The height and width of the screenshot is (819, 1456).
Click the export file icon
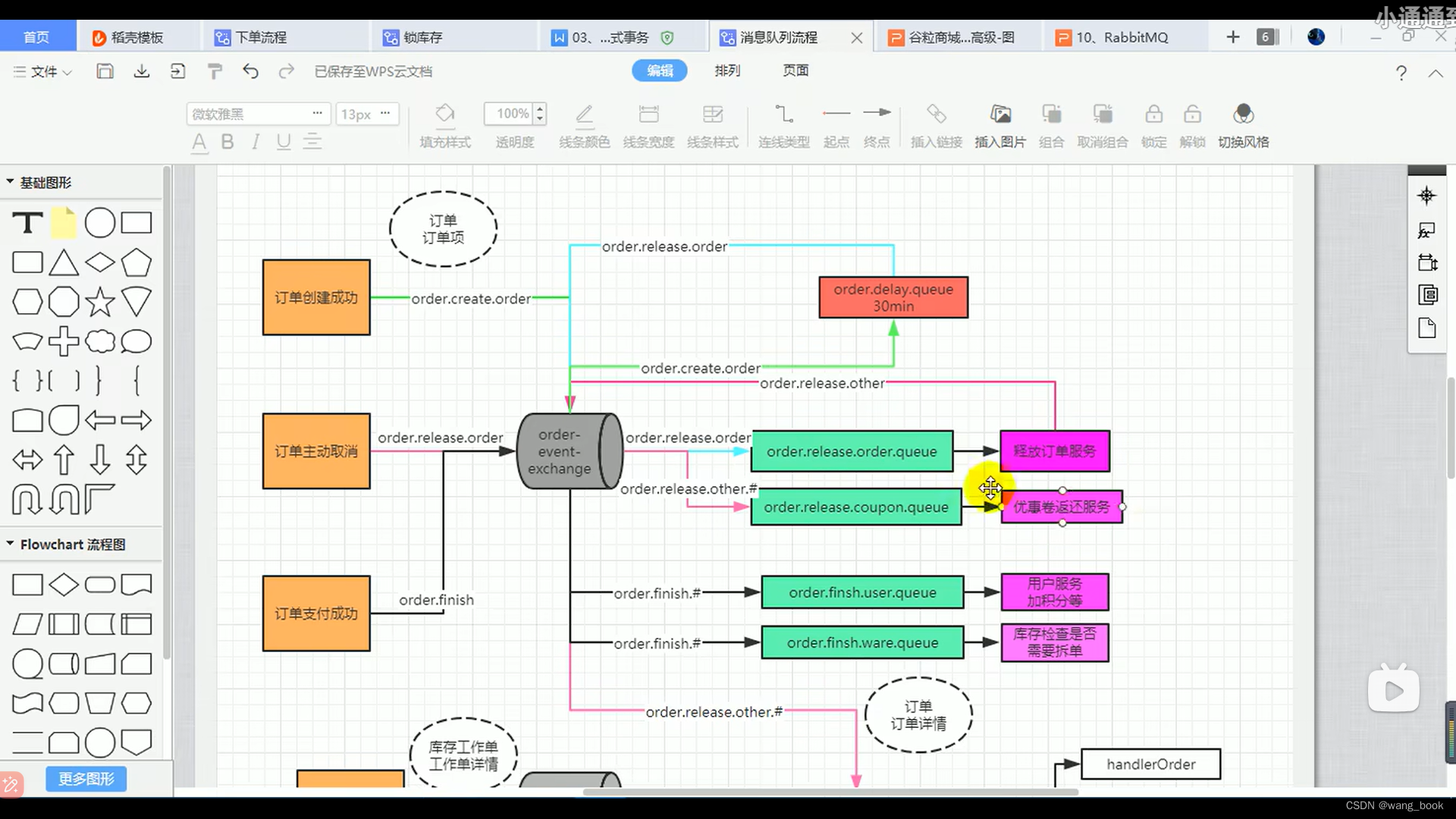pos(177,71)
